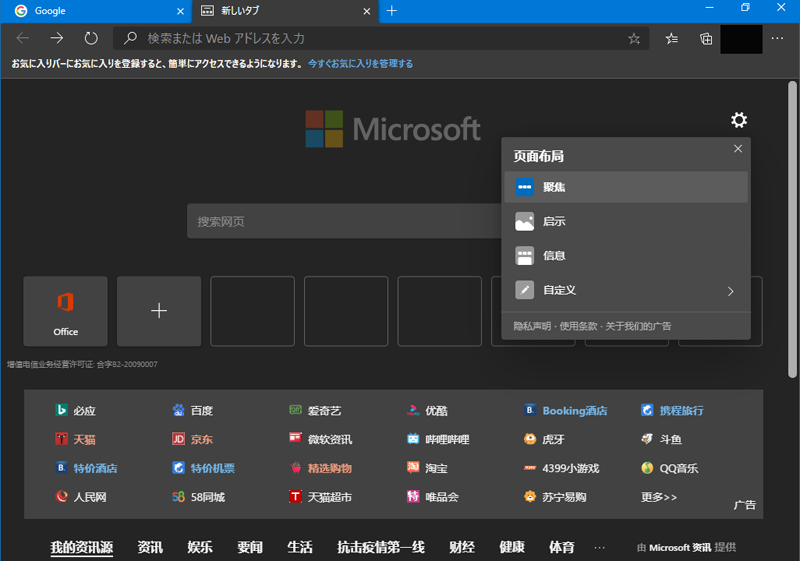Select the 健康 news tab
This screenshot has height=561, width=800.
tap(512, 547)
